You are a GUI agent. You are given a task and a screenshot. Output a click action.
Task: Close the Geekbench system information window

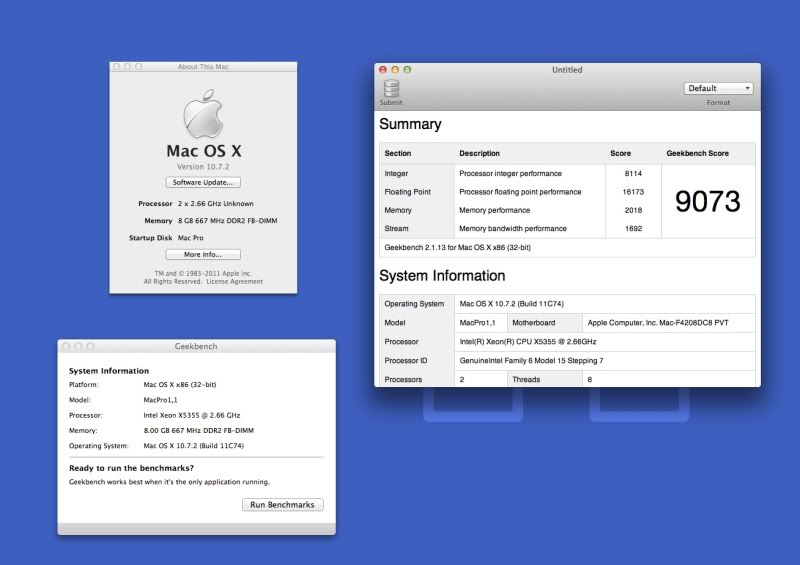tap(66, 346)
